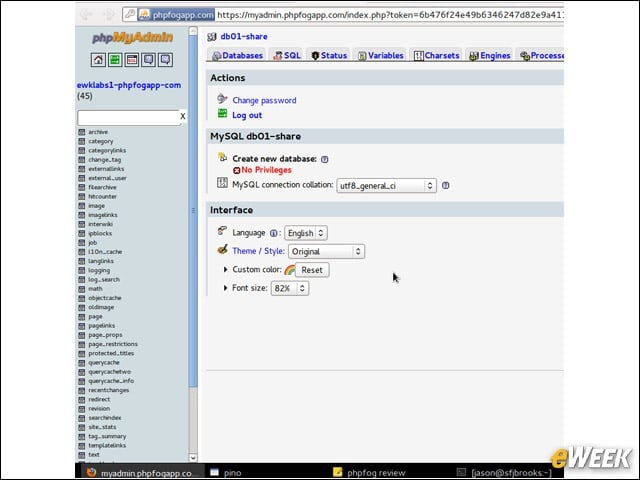Click the Theme / Style link
The image size is (640, 480).
258,251
